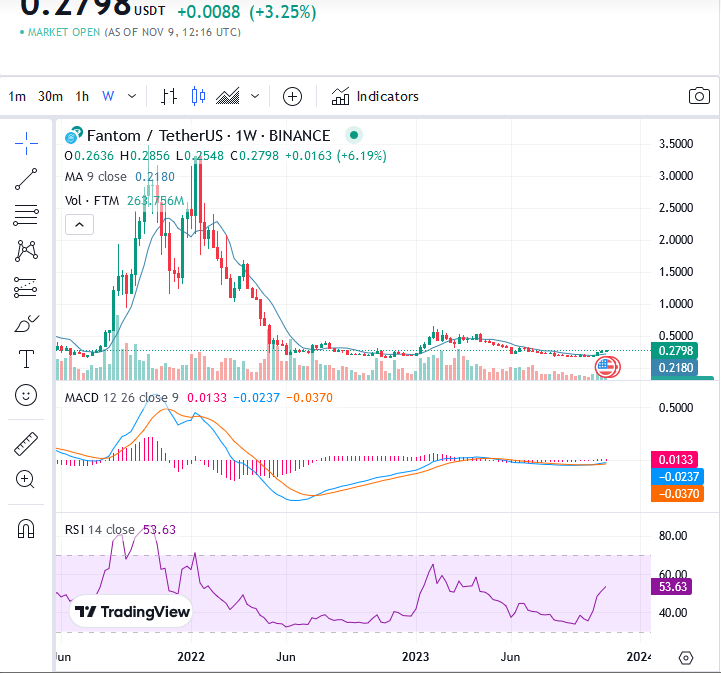Image resolution: width=721 pixels, height=674 pixels.
Task: Take a chart snapshot with camera icon
Action: [699, 96]
